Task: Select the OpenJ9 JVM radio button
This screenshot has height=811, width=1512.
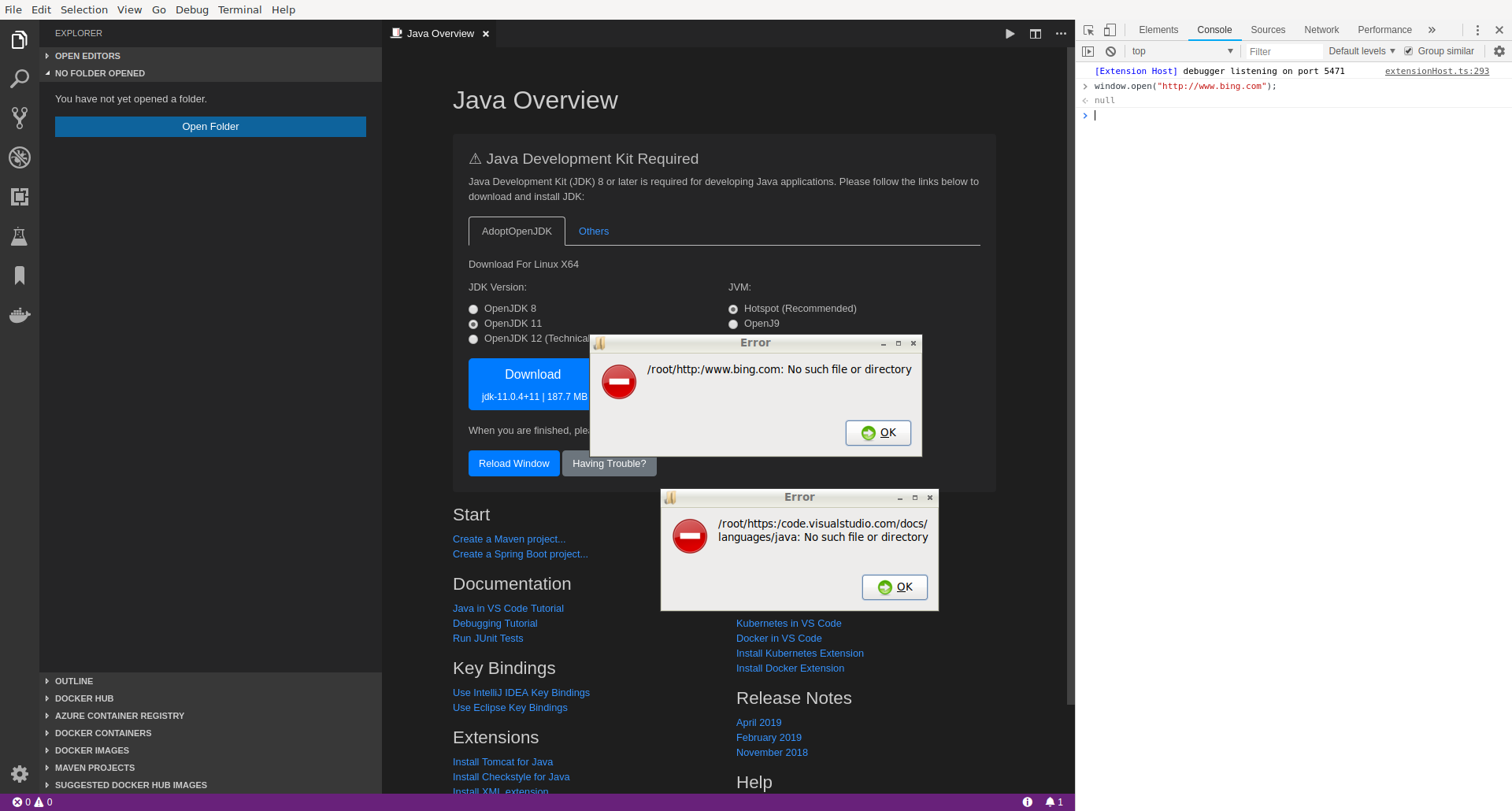Action: pos(733,324)
